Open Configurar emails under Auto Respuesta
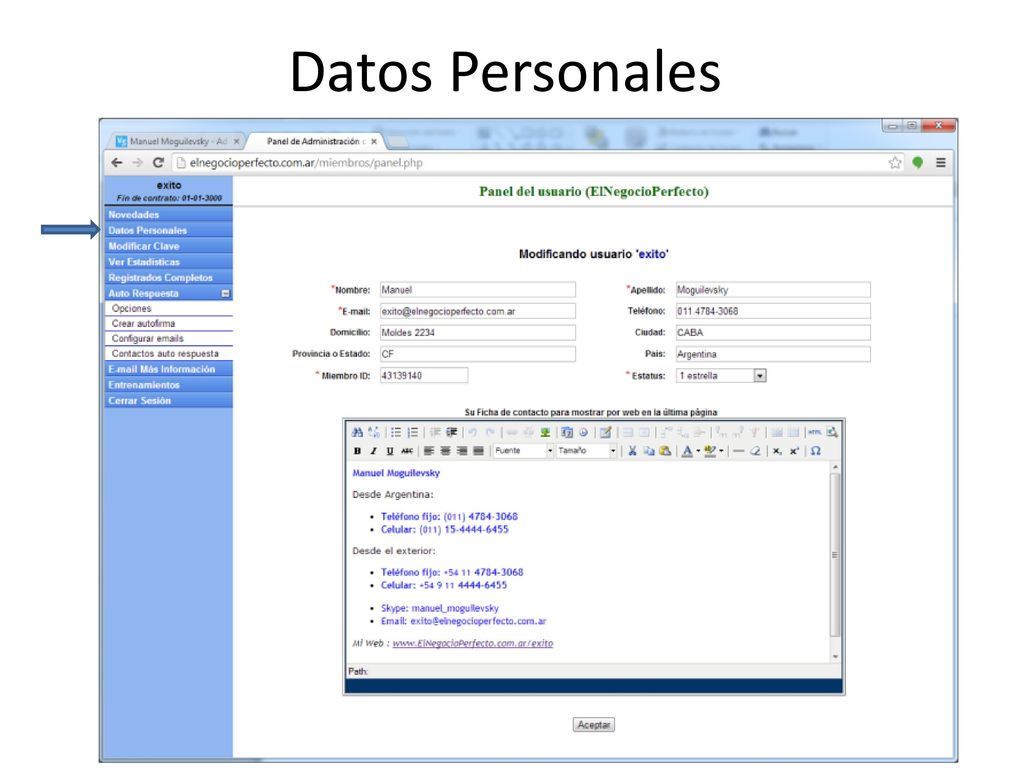 (x=168, y=338)
